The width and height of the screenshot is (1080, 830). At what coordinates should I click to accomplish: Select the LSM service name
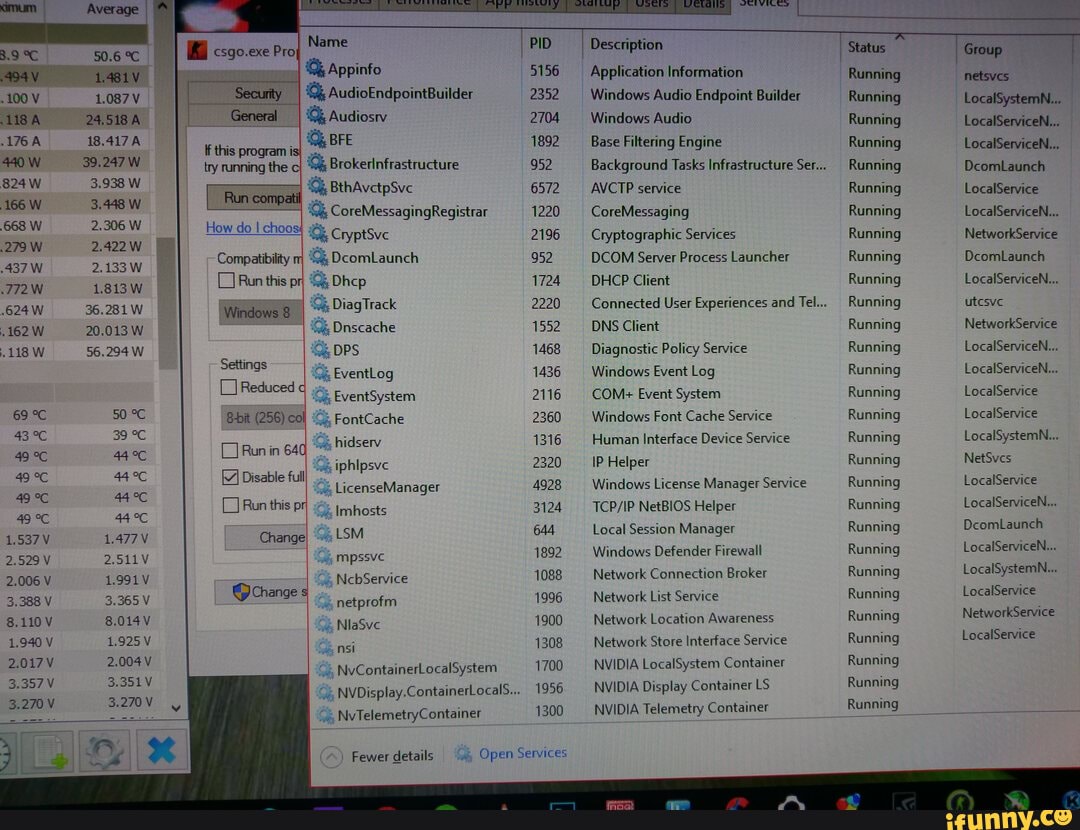349,533
